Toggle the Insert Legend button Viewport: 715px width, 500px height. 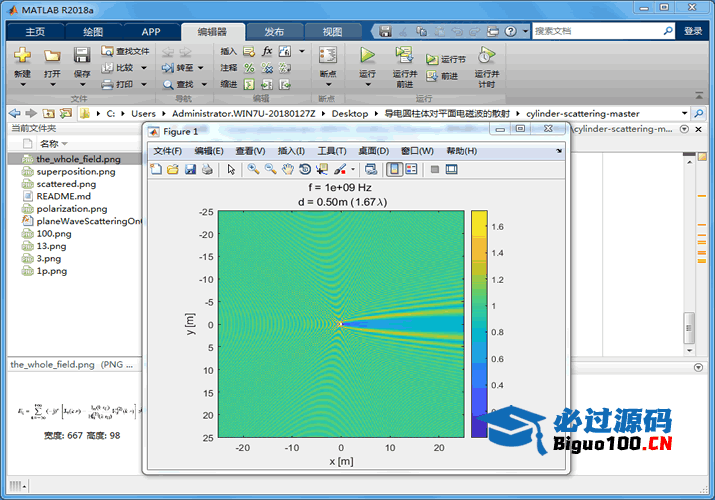coord(411,170)
